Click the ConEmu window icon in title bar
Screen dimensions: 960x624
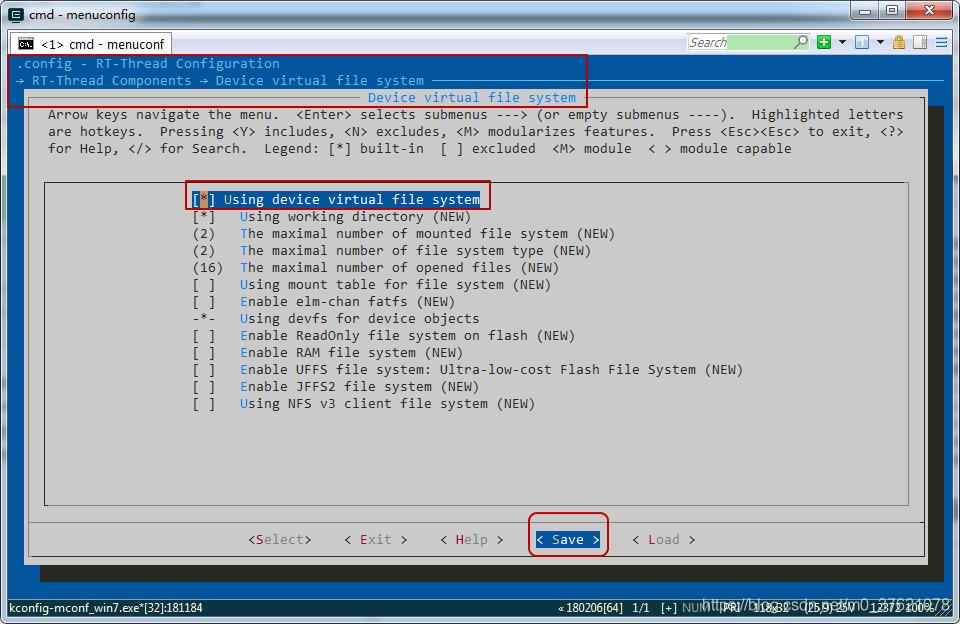point(15,14)
